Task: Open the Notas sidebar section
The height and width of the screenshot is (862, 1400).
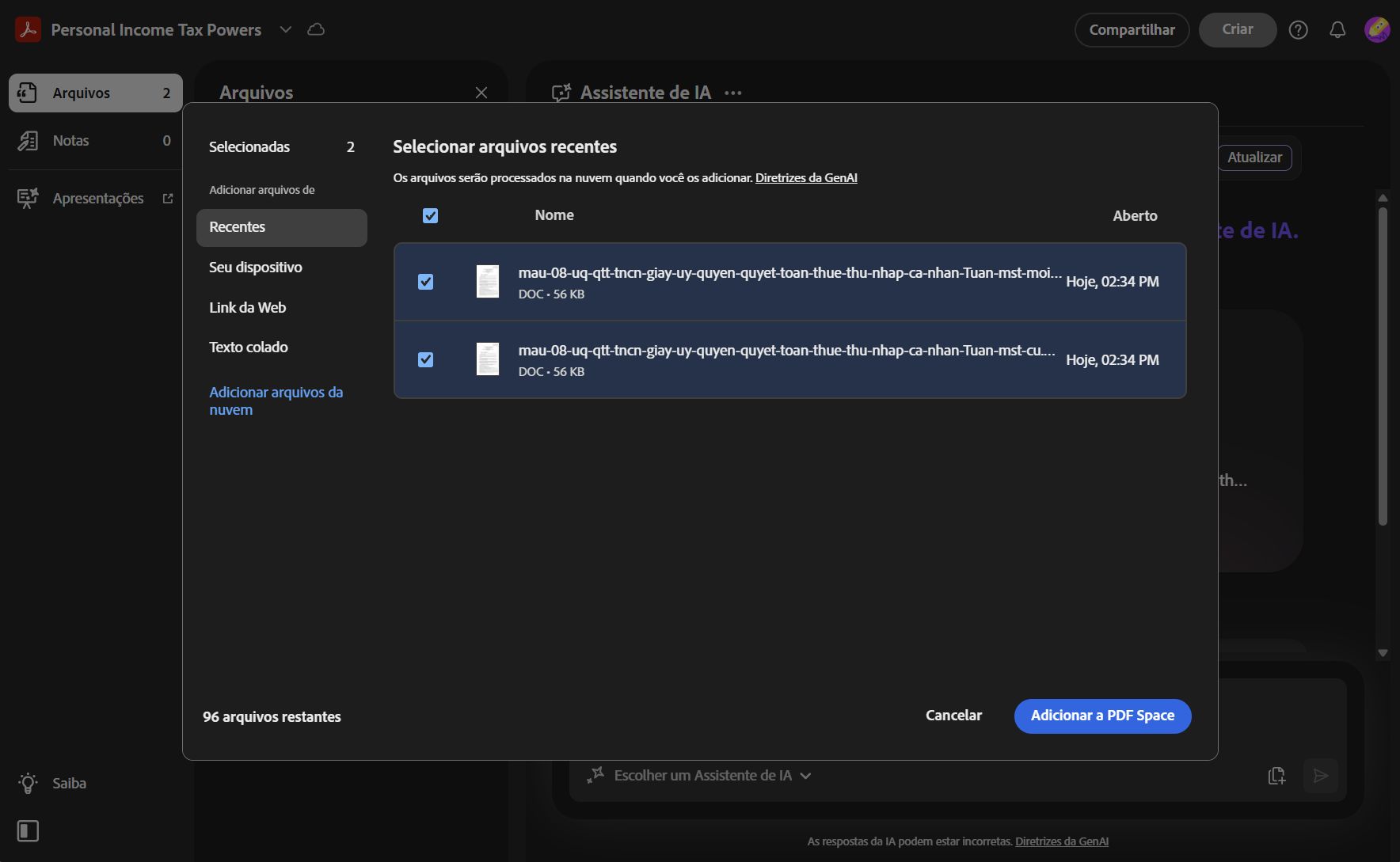Action: click(x=72, y=140)
